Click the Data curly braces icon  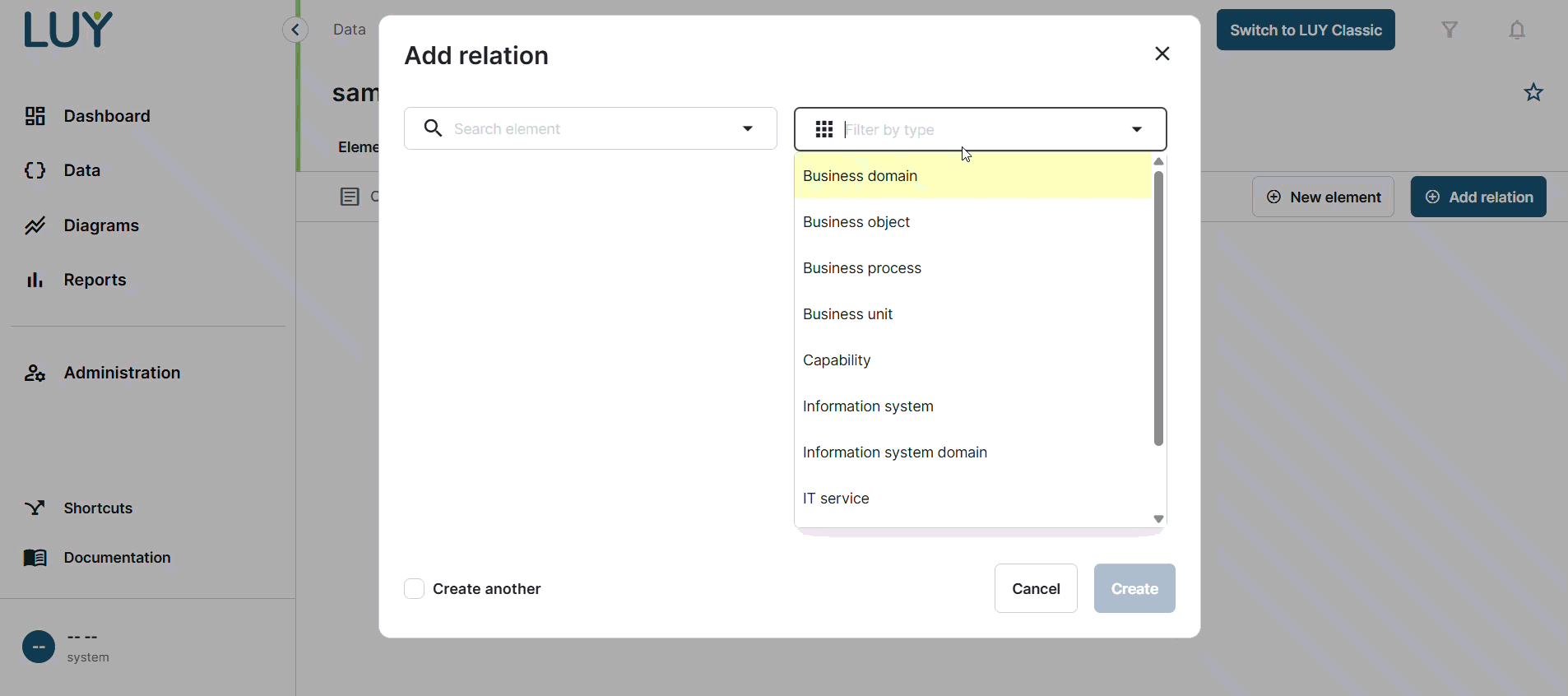point(35,170)
